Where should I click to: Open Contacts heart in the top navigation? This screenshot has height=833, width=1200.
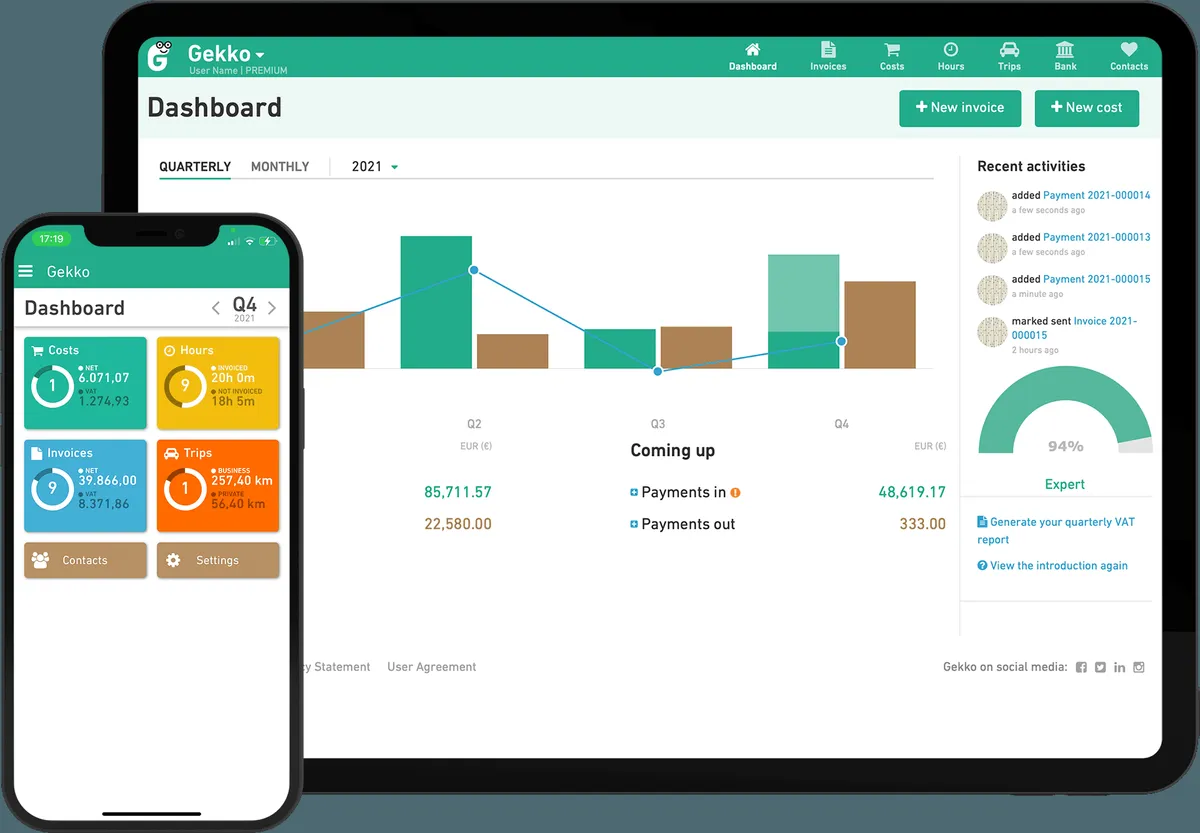point(1129,56)
